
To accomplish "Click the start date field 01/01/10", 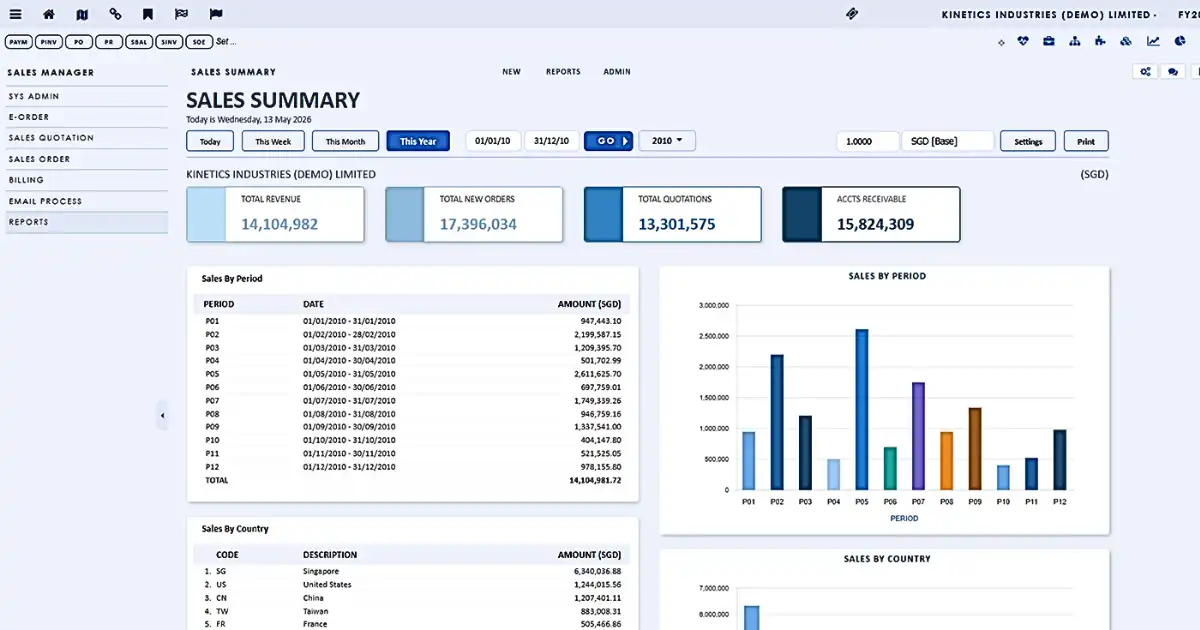I will tap(493, 141).
